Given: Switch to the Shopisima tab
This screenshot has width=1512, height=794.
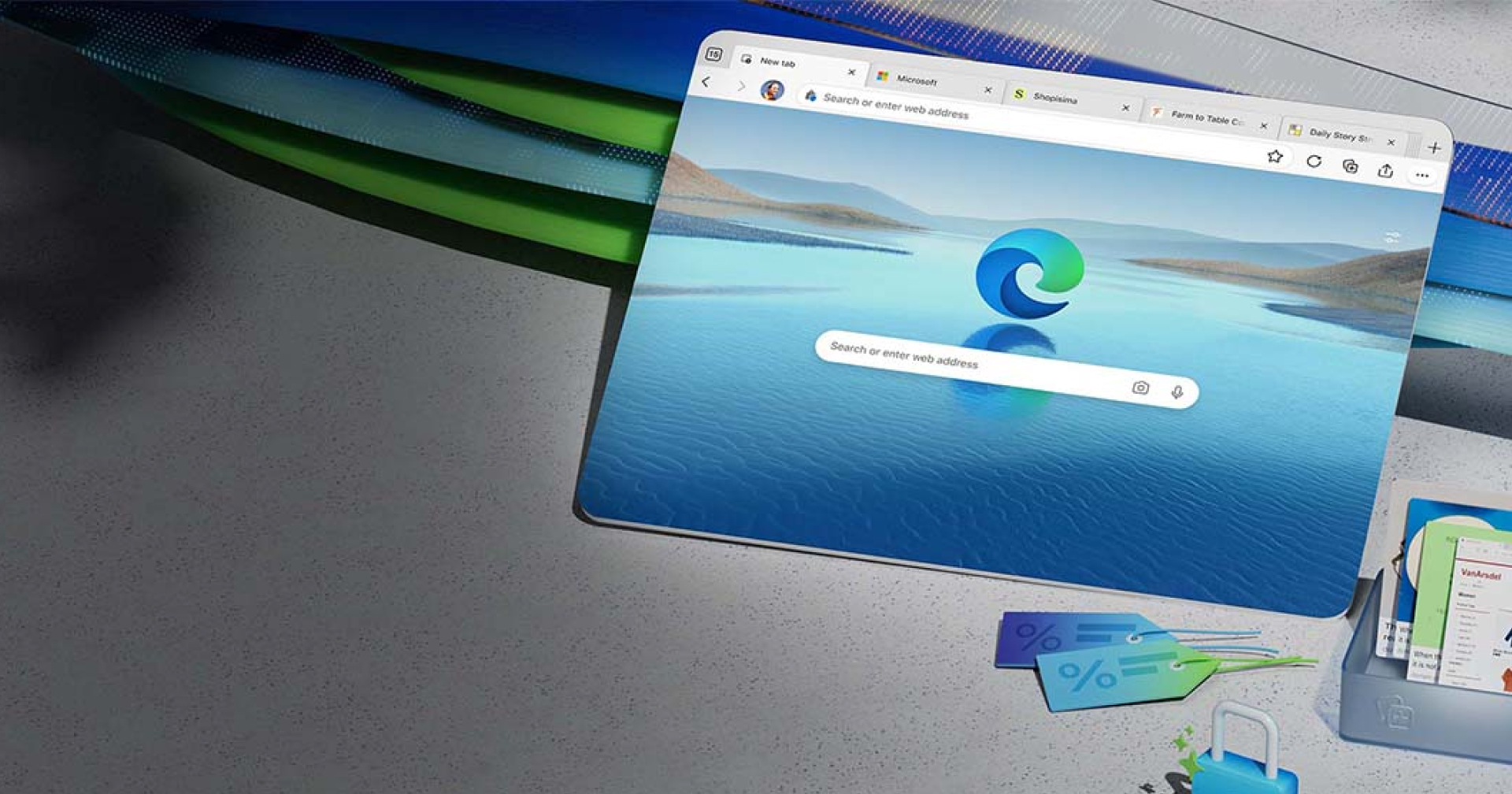Looking at the screenshot, I should coord(1073,100).
